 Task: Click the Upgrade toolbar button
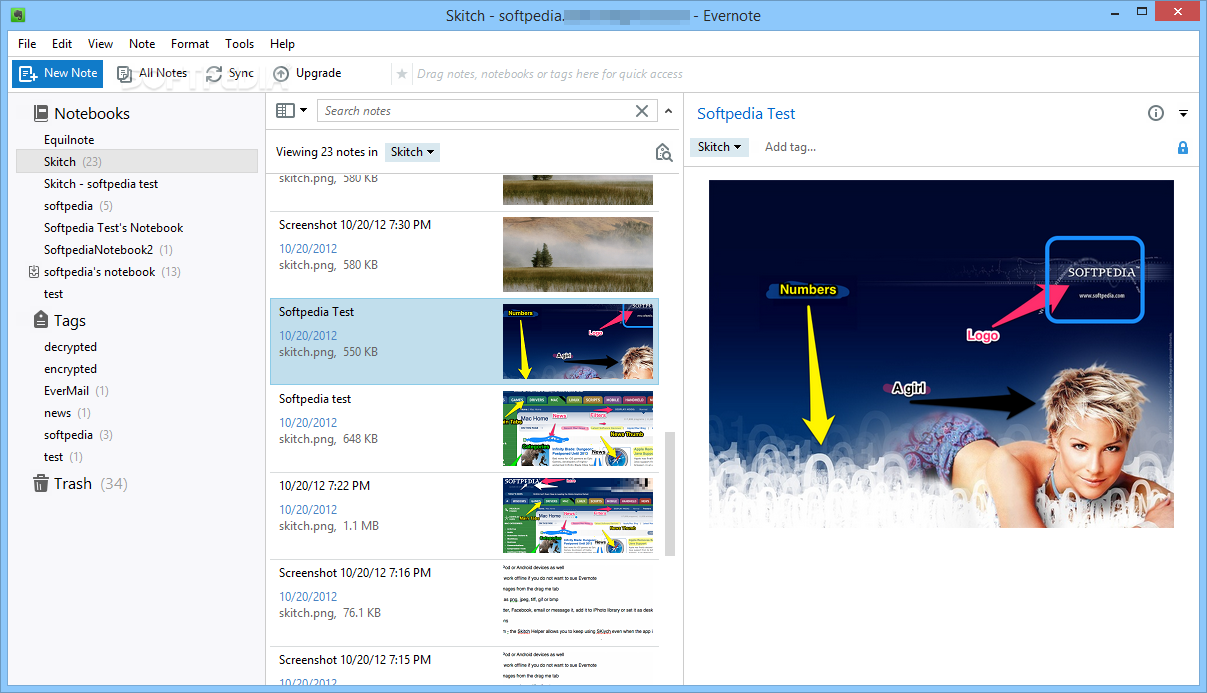tap(307, 73)
